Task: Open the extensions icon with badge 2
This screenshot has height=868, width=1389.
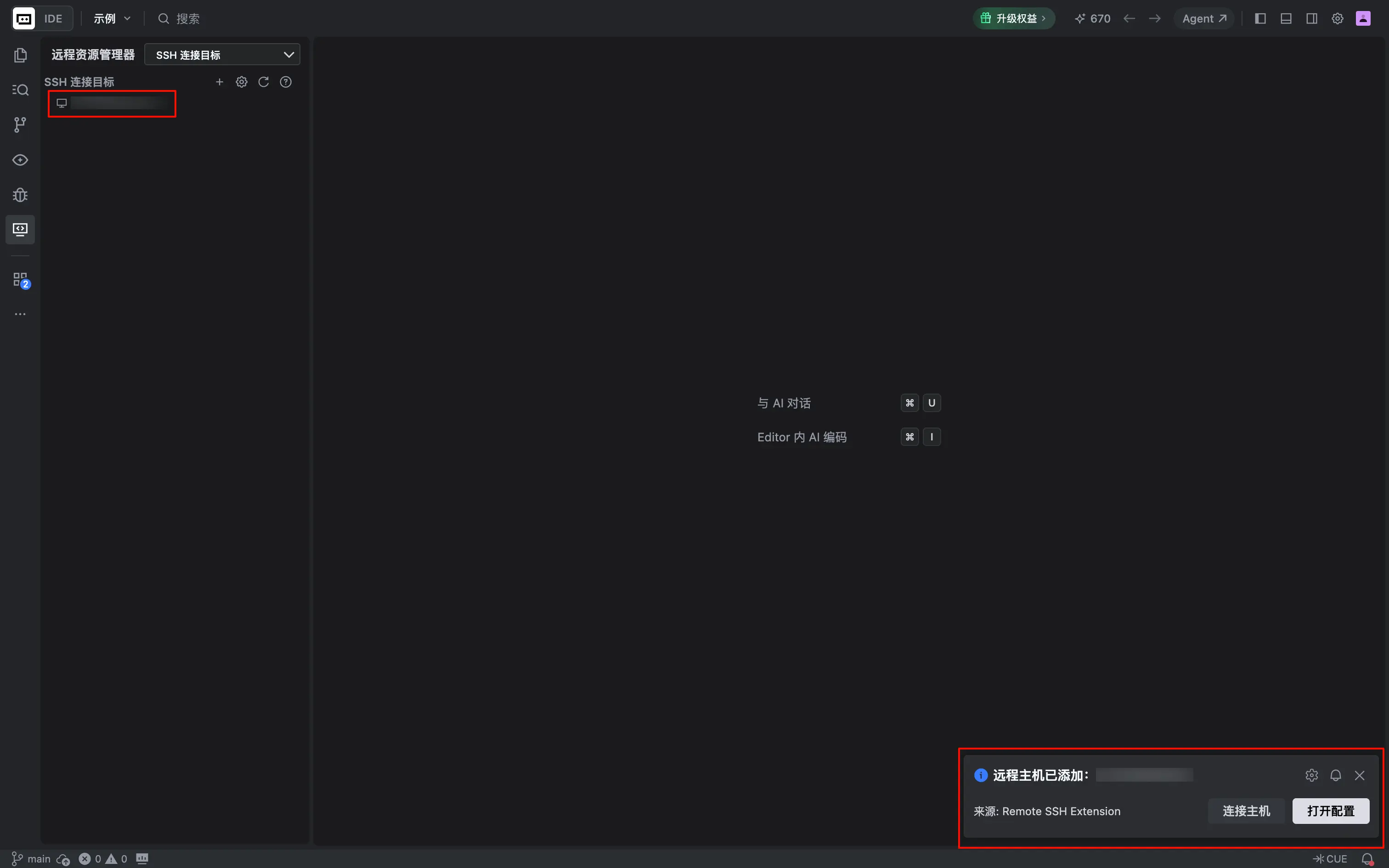Action: click(21, 280)
